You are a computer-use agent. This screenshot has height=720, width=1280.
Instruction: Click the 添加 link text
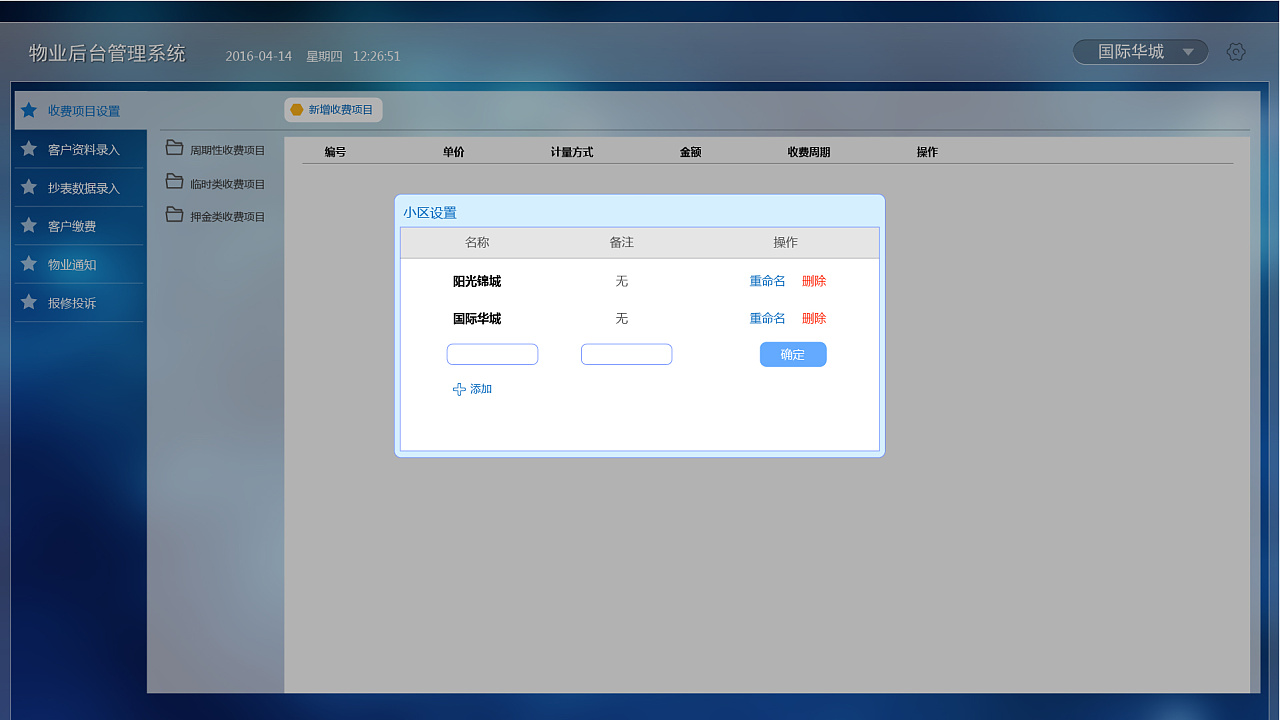coord(481,389)
